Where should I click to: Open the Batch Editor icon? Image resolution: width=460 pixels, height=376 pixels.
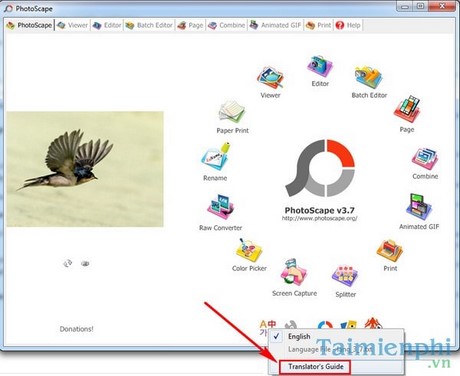(369, 77)
